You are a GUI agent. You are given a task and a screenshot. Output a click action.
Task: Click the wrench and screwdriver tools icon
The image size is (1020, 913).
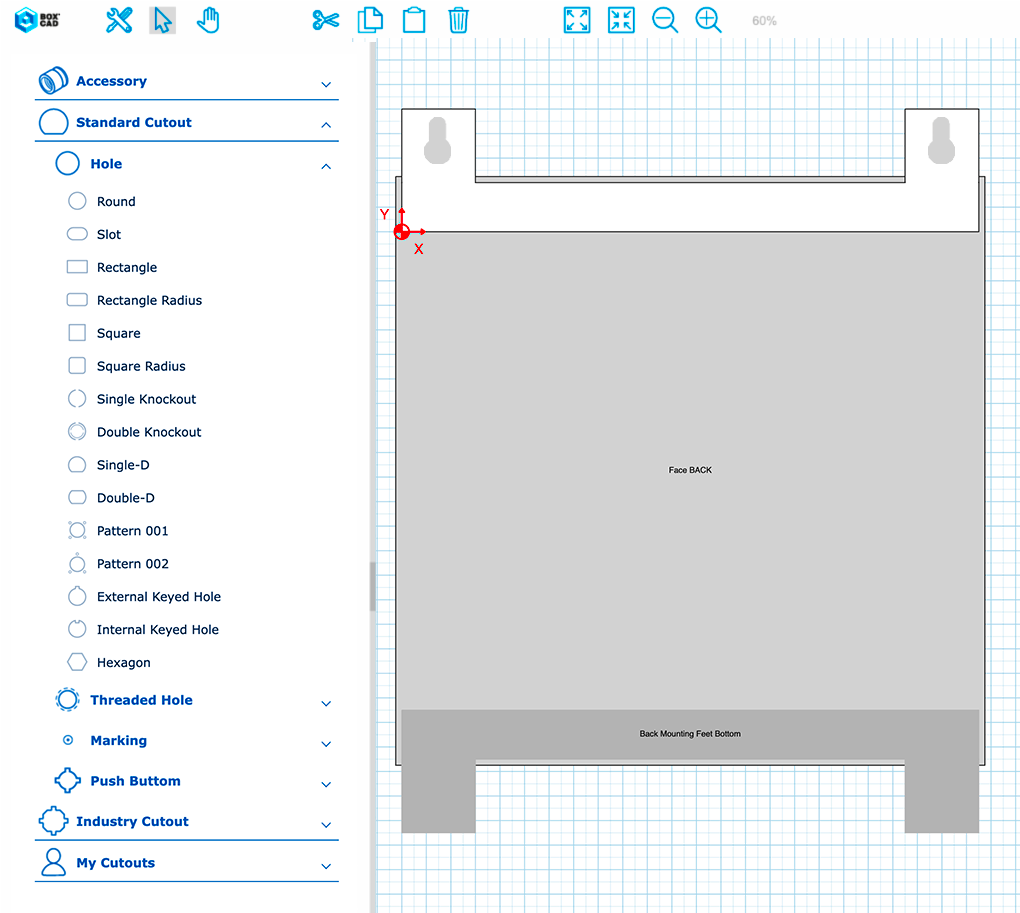[119, 20]
